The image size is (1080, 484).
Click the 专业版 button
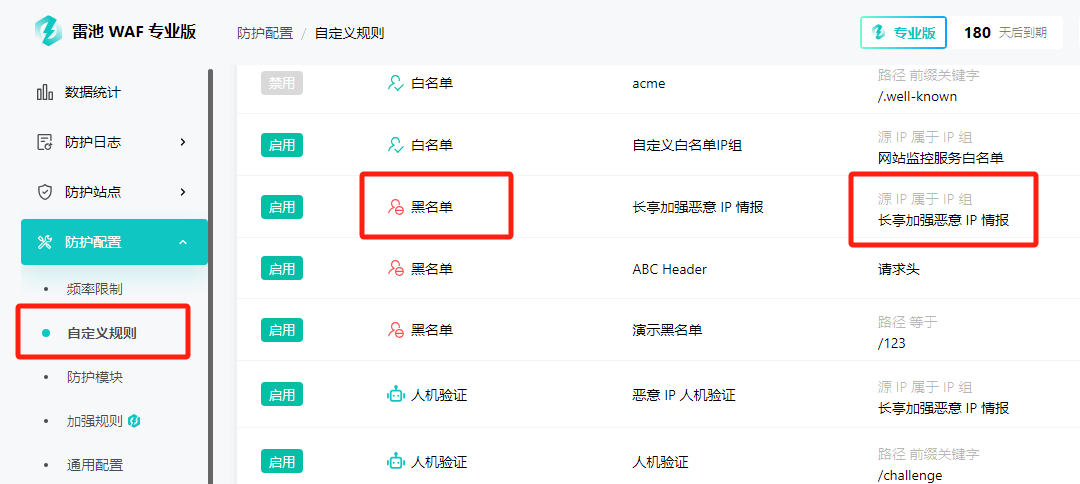[x=903, y=32]
